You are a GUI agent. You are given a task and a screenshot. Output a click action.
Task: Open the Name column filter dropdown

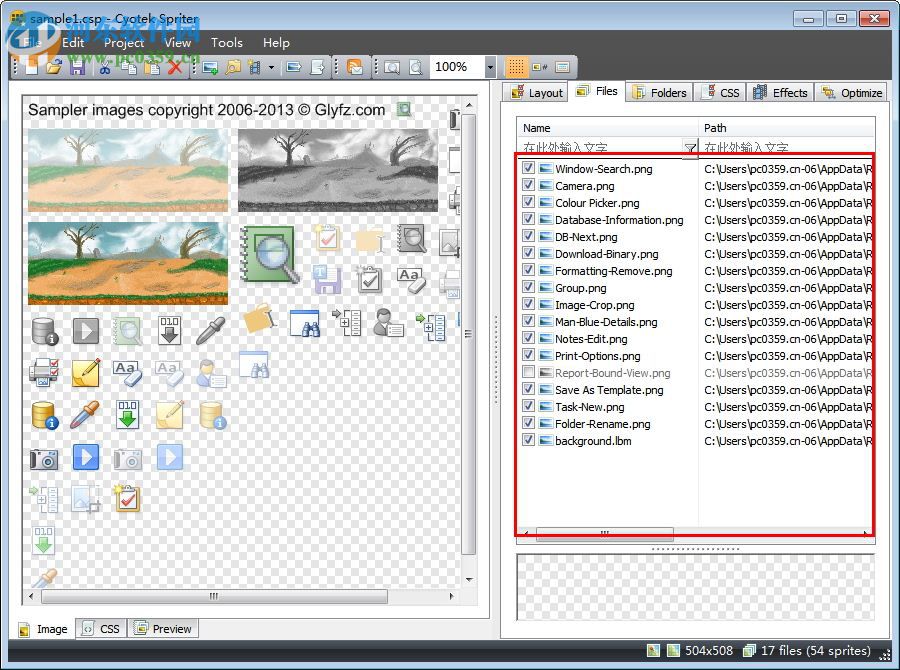[689, 147]
